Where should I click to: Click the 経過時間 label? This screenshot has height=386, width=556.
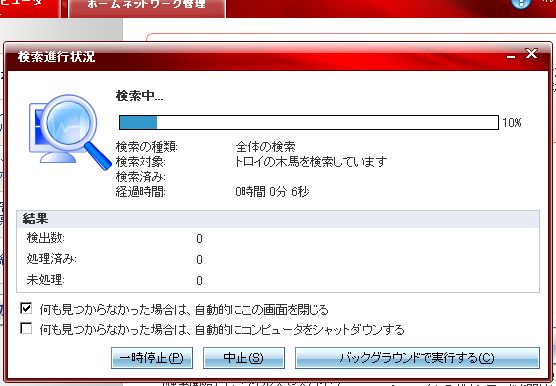140,192
